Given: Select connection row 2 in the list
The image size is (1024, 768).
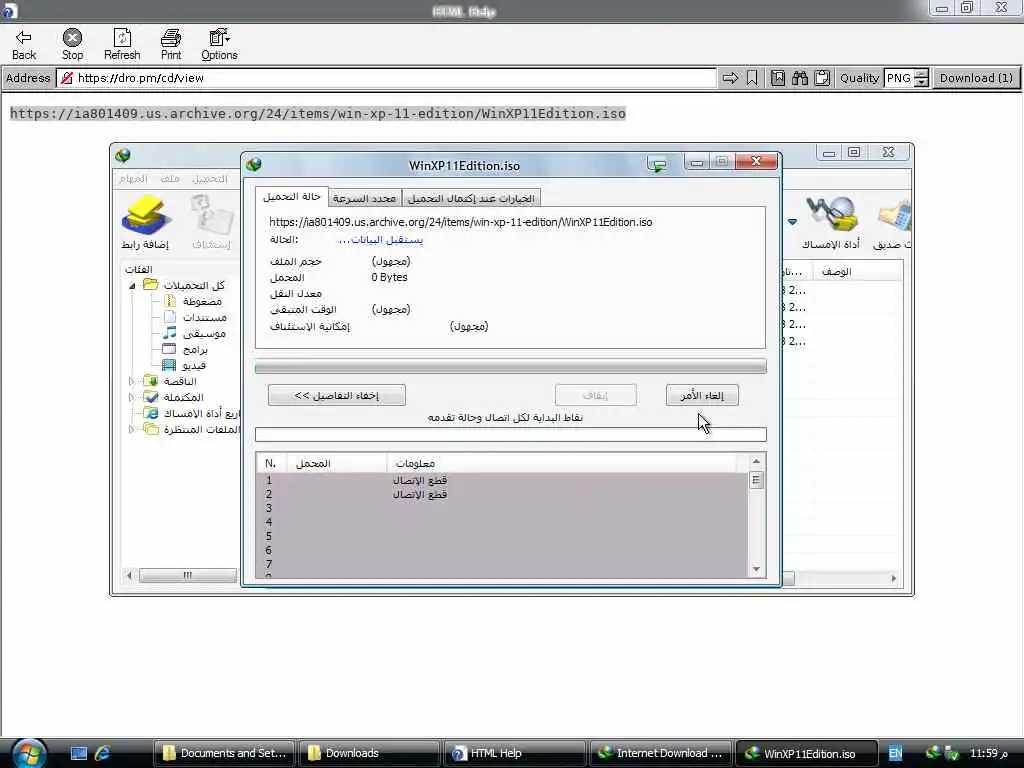Looking at the screenshot, I should pos(502,494).
